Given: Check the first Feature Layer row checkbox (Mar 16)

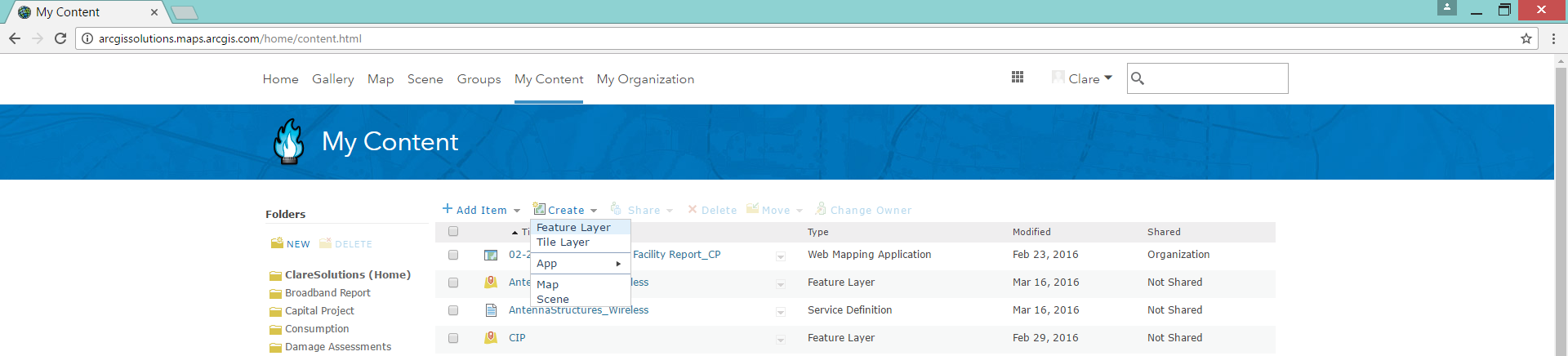Looking at the screenshot, I should click(453, 283).
